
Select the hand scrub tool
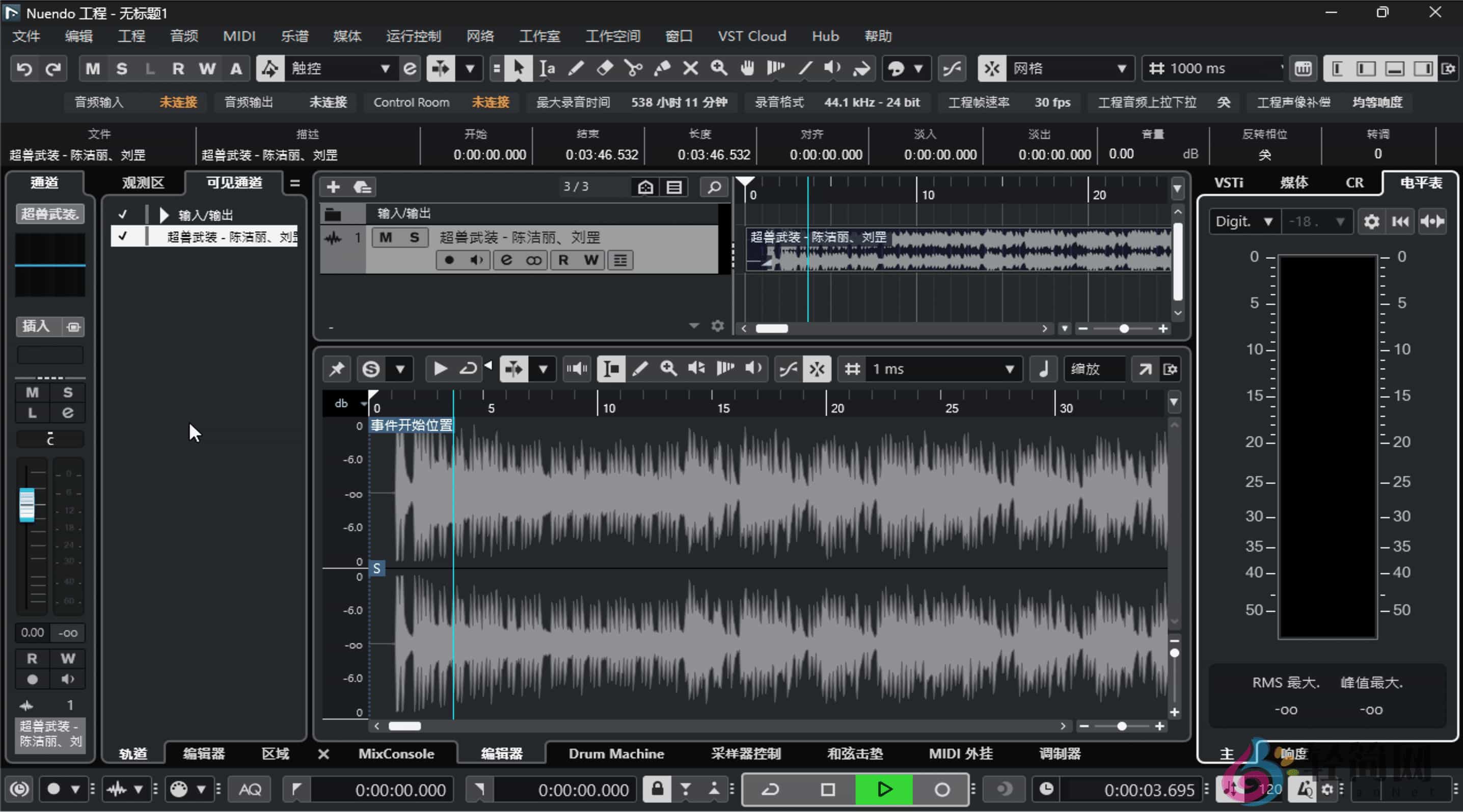[x=746, y=68]
